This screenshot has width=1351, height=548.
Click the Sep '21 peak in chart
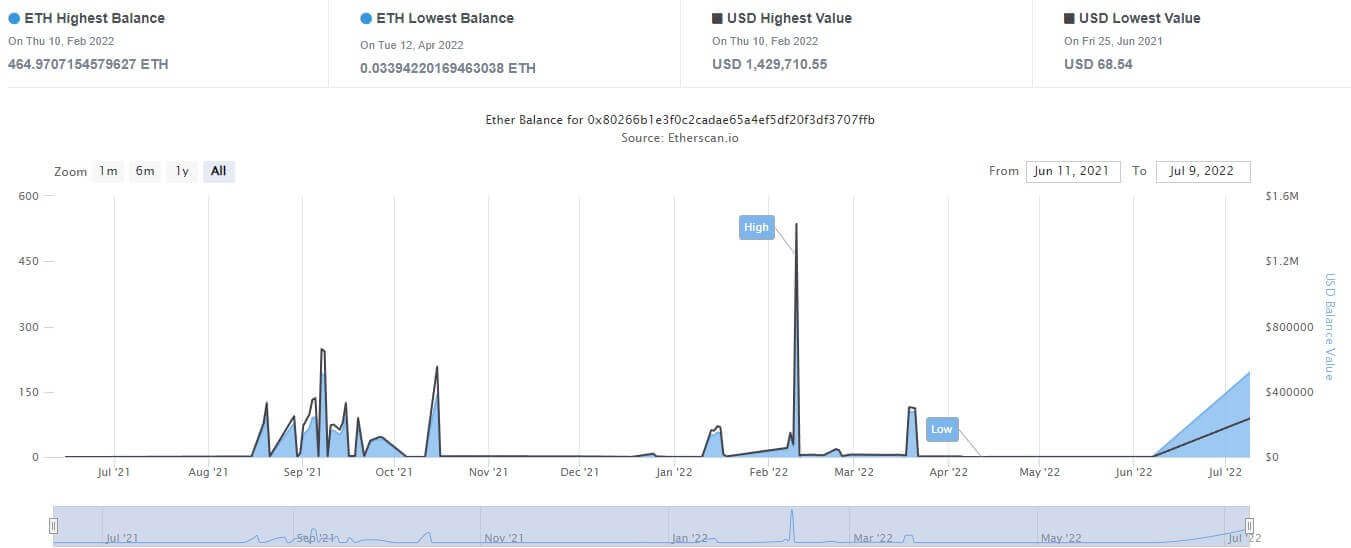[322, 350]
